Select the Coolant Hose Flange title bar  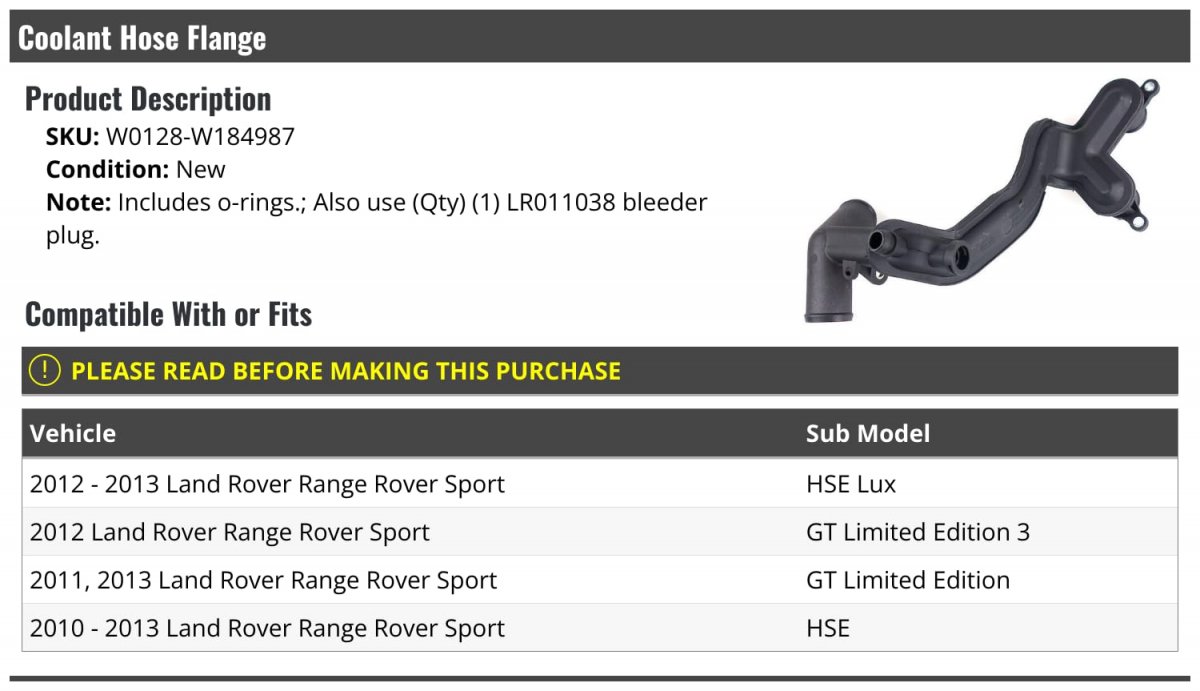[x=600, y=37]
